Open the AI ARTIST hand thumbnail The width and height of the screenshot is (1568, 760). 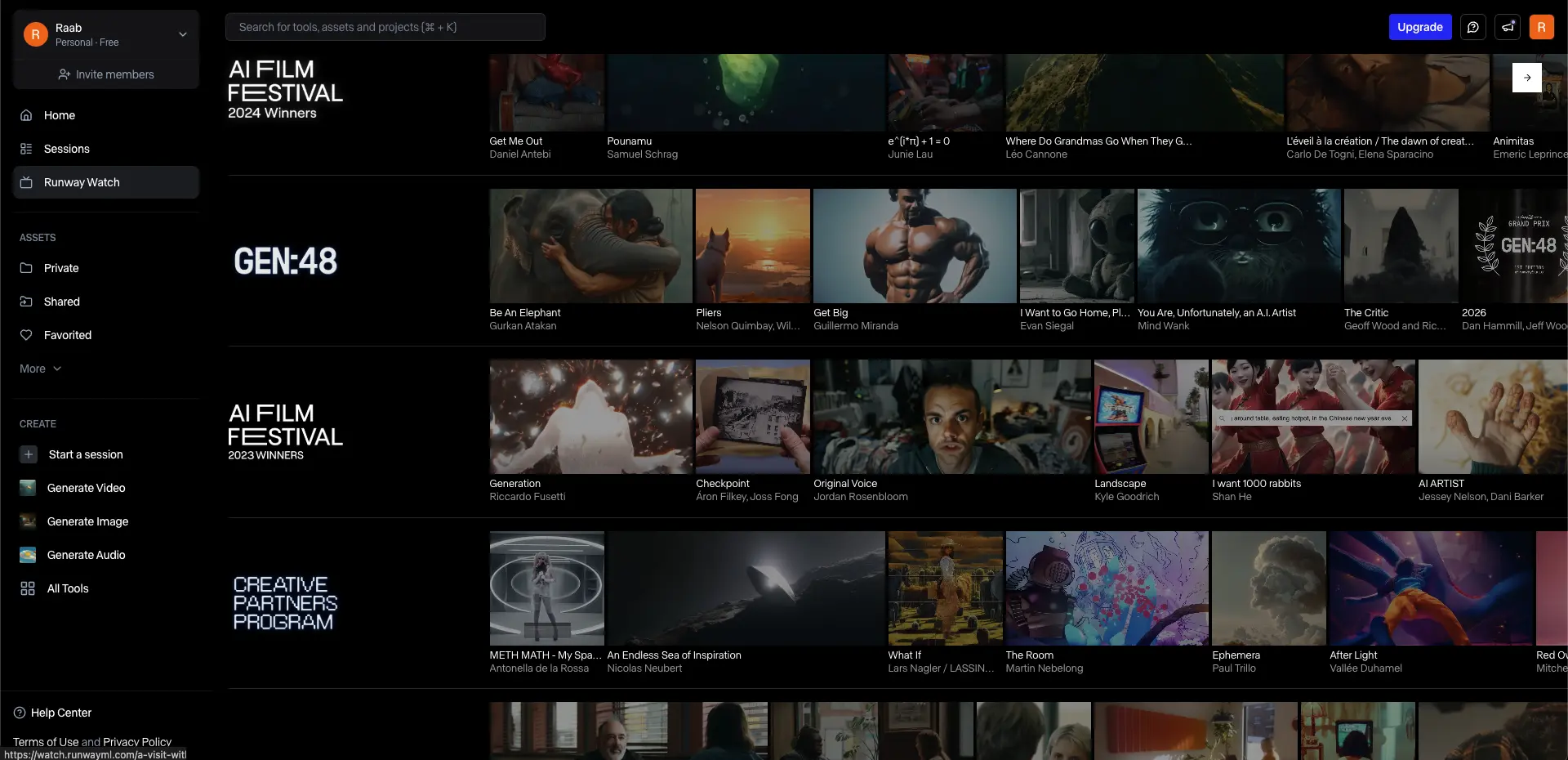[1493, 417]
